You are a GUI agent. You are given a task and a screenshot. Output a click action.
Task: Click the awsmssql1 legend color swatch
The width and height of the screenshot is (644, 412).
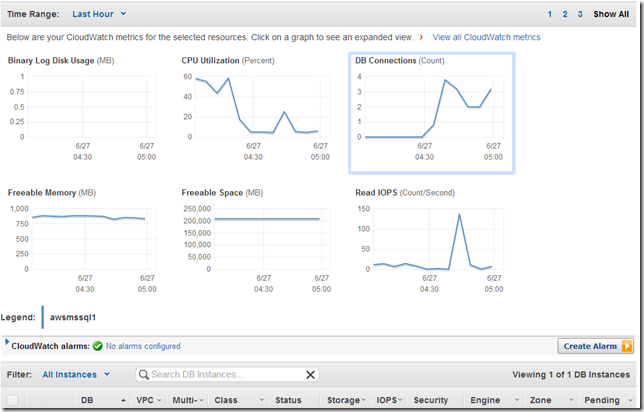[x=43, y=317]
